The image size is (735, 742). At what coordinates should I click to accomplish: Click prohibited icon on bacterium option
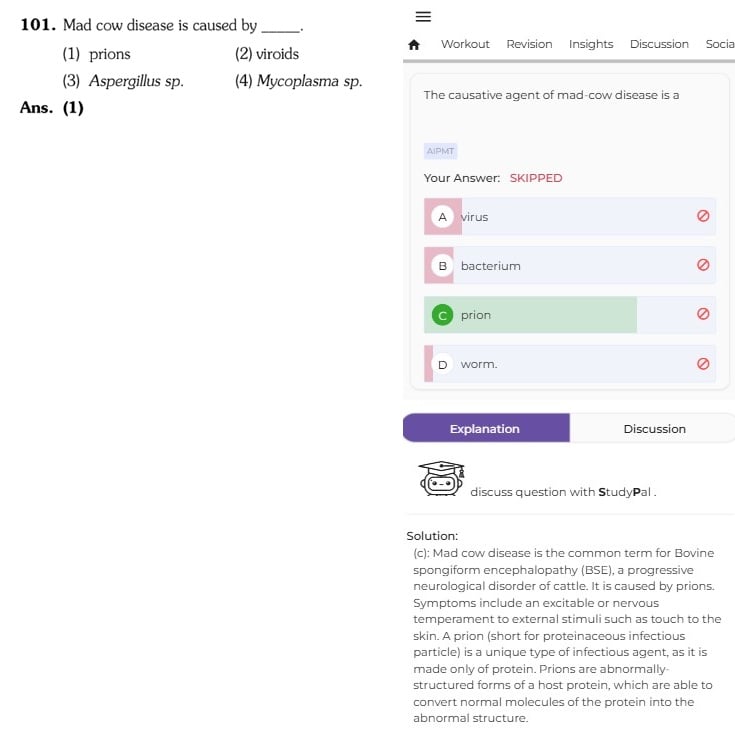tap(703, 265)
